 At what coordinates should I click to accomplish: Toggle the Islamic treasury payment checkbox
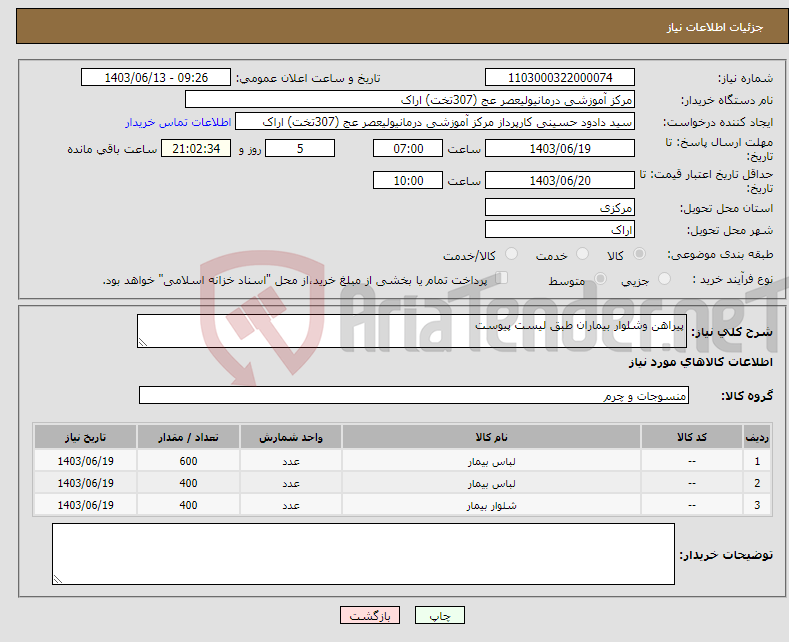502,278
